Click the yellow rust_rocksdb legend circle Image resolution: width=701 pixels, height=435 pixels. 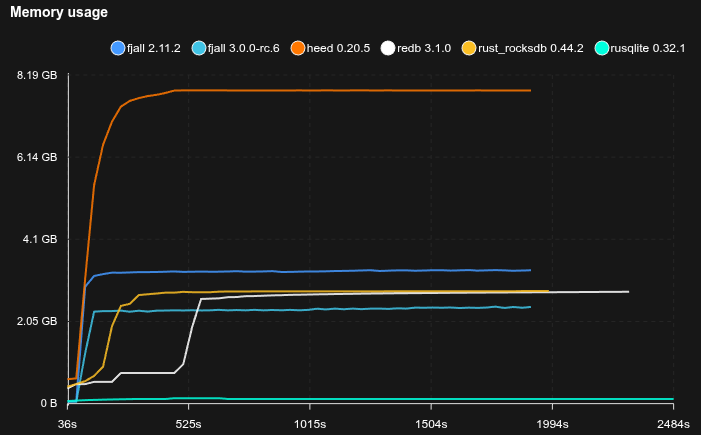pyautogui.click(x=469, y=48)
